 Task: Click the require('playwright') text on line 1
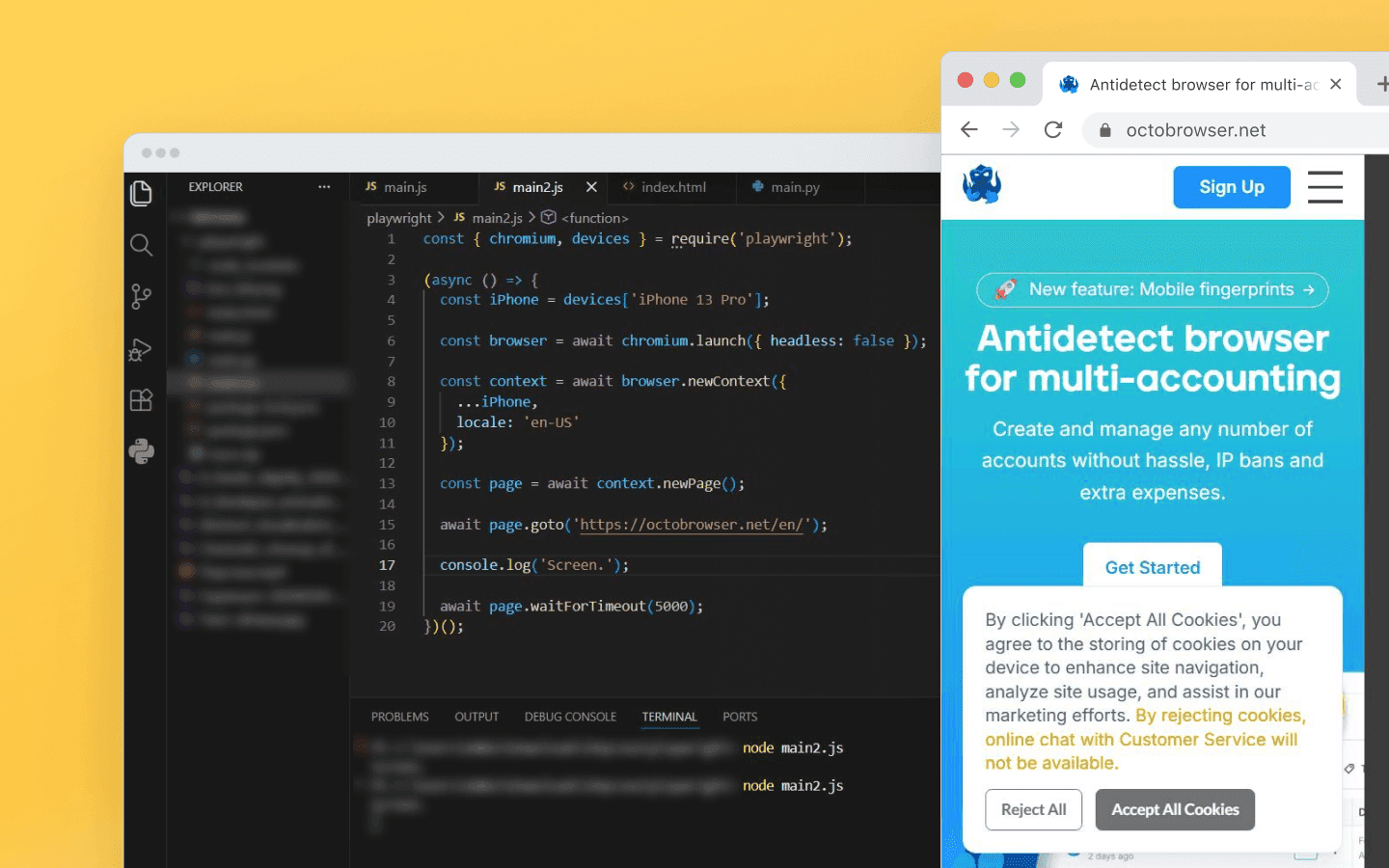(x=757, y=239)
